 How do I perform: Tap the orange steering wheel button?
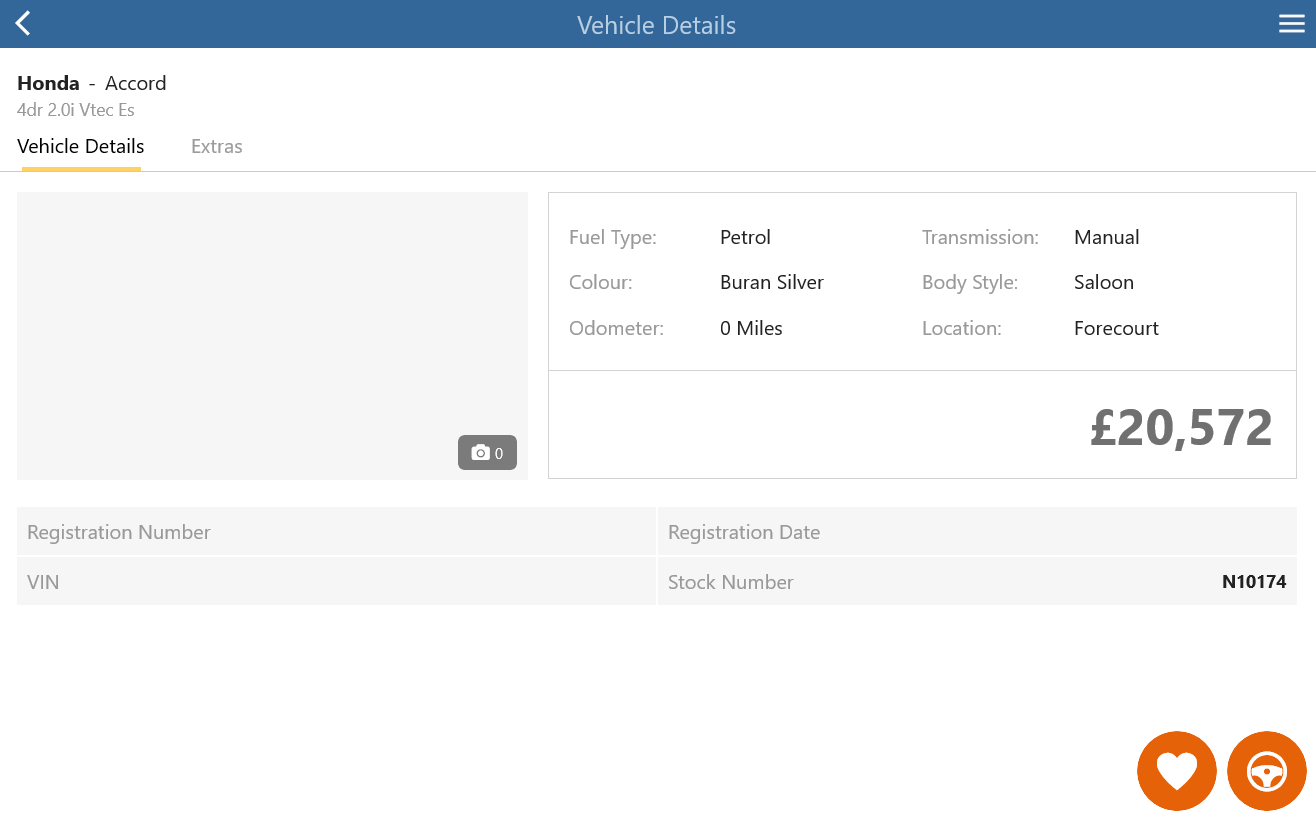pyautogui.click(x=1267, y=771)
